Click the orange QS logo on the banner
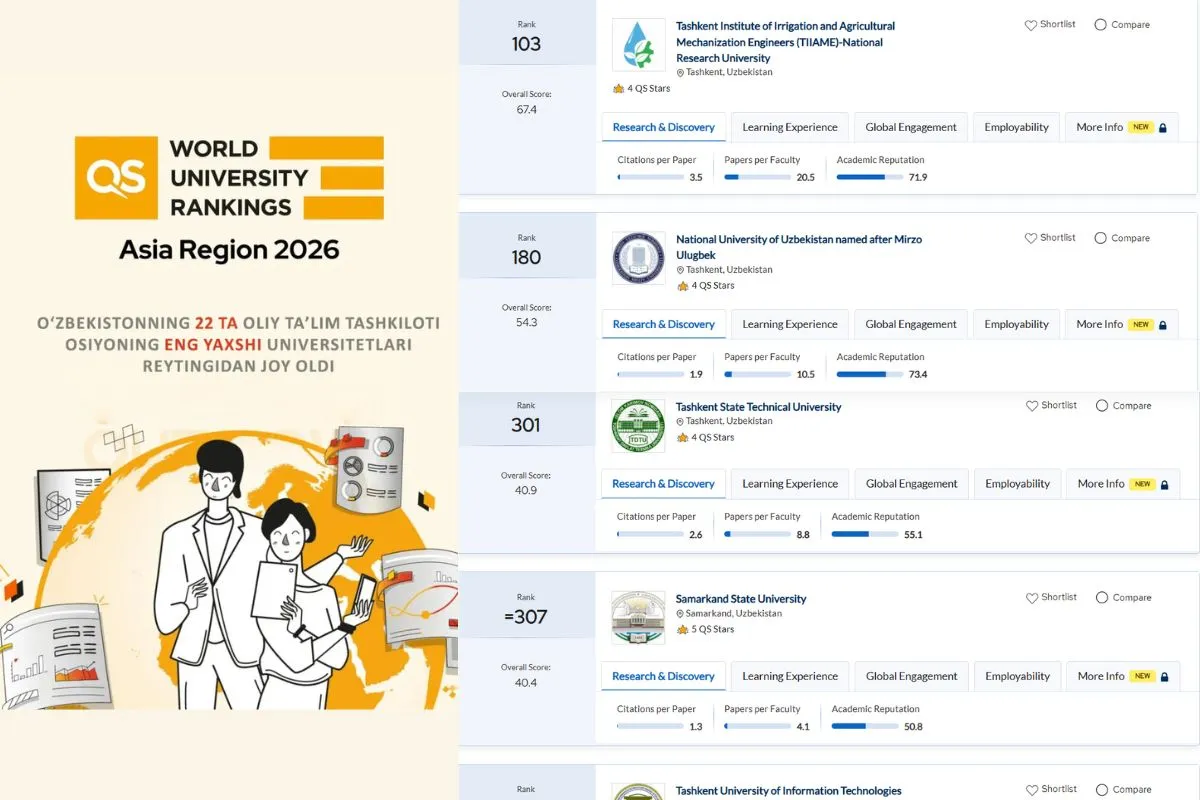1200x800 pixels. 116,178
